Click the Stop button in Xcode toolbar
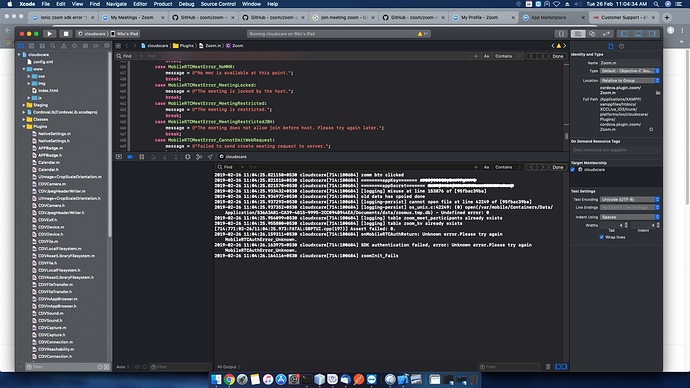The image size is (690, 388). tap(66, 33)
